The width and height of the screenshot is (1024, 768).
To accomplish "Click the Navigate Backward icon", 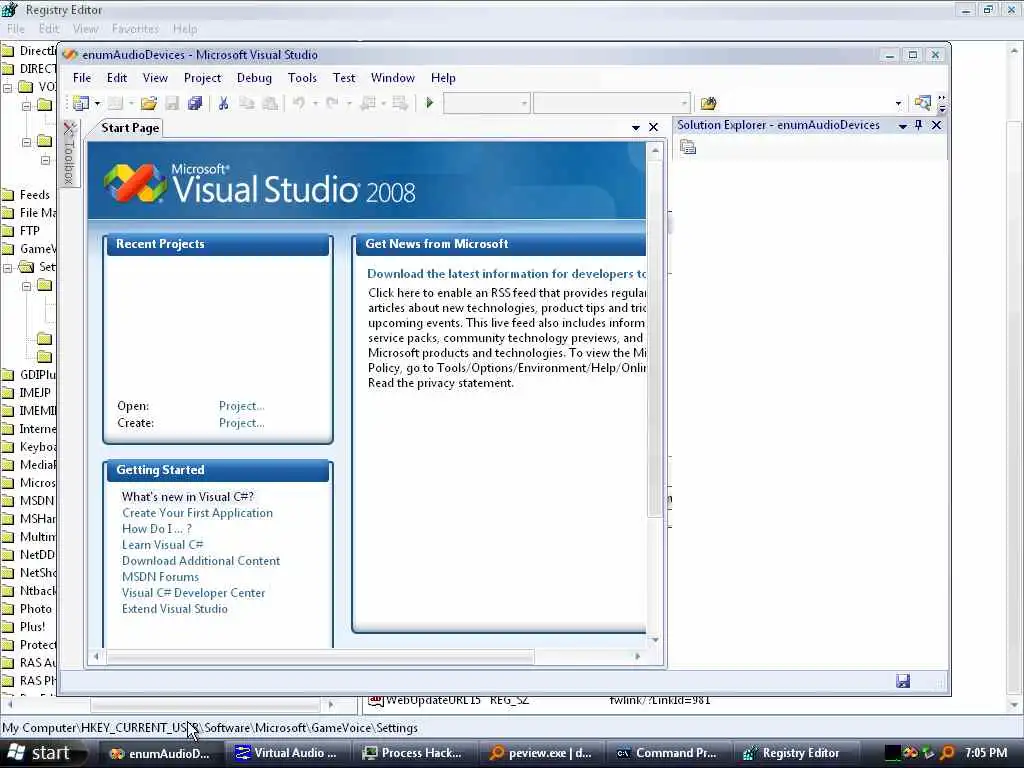I will tap(368, 103).
